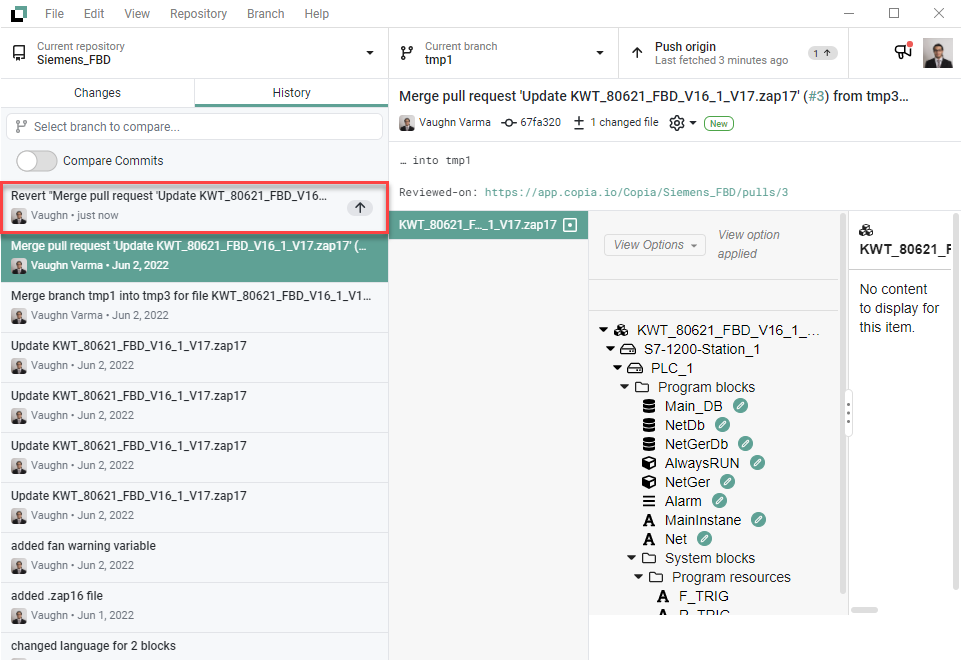Image resolution: width=961 pixels, height=660 pixels.
Task: Open the Current branch tmp1 dropdown
Action: coord(503,53)
